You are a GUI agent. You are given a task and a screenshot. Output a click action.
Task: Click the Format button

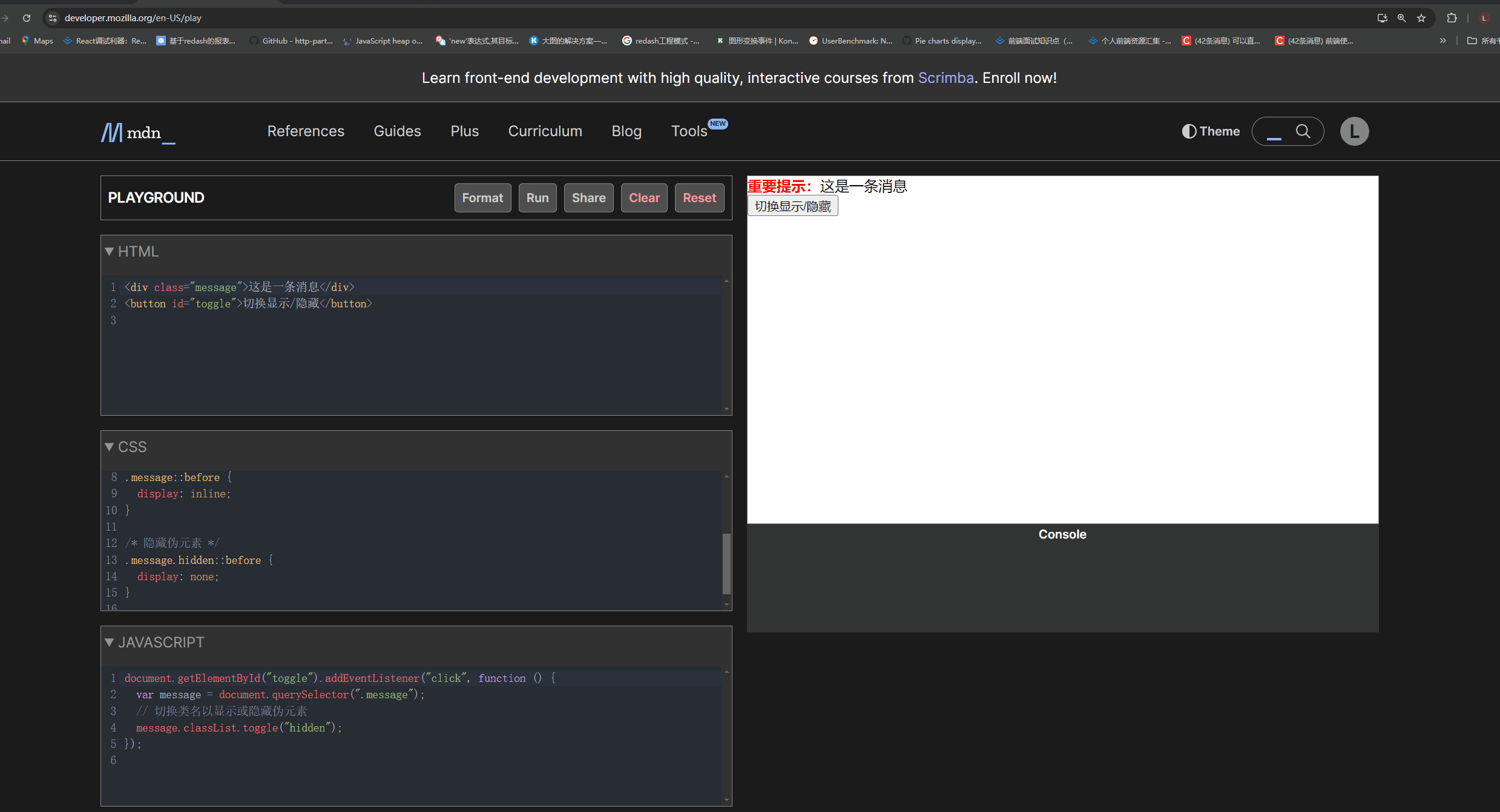pyautogui.click(x=482, y=198)
